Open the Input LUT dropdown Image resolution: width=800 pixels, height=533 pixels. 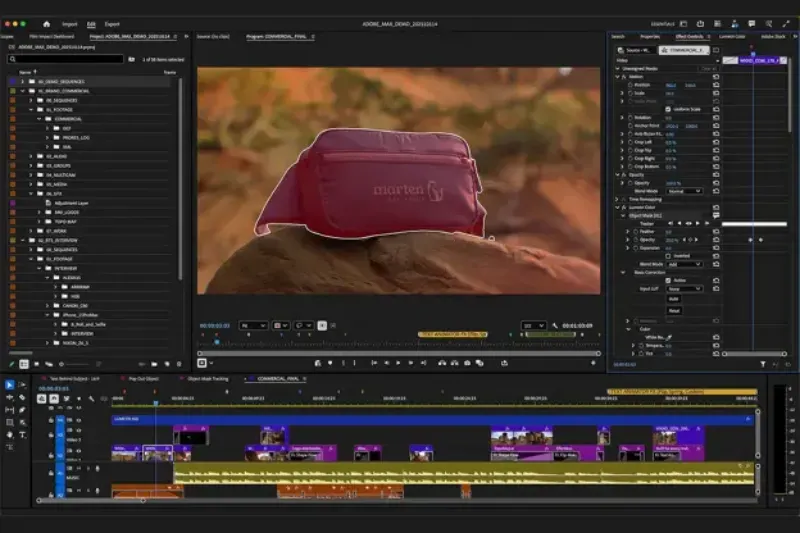coord(684,289)
